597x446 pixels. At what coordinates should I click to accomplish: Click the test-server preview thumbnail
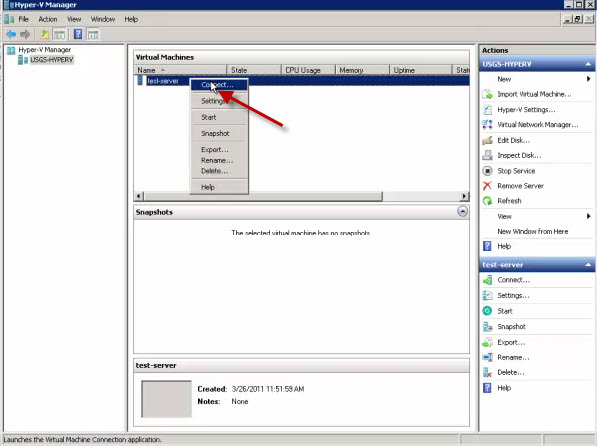(166, 399)
